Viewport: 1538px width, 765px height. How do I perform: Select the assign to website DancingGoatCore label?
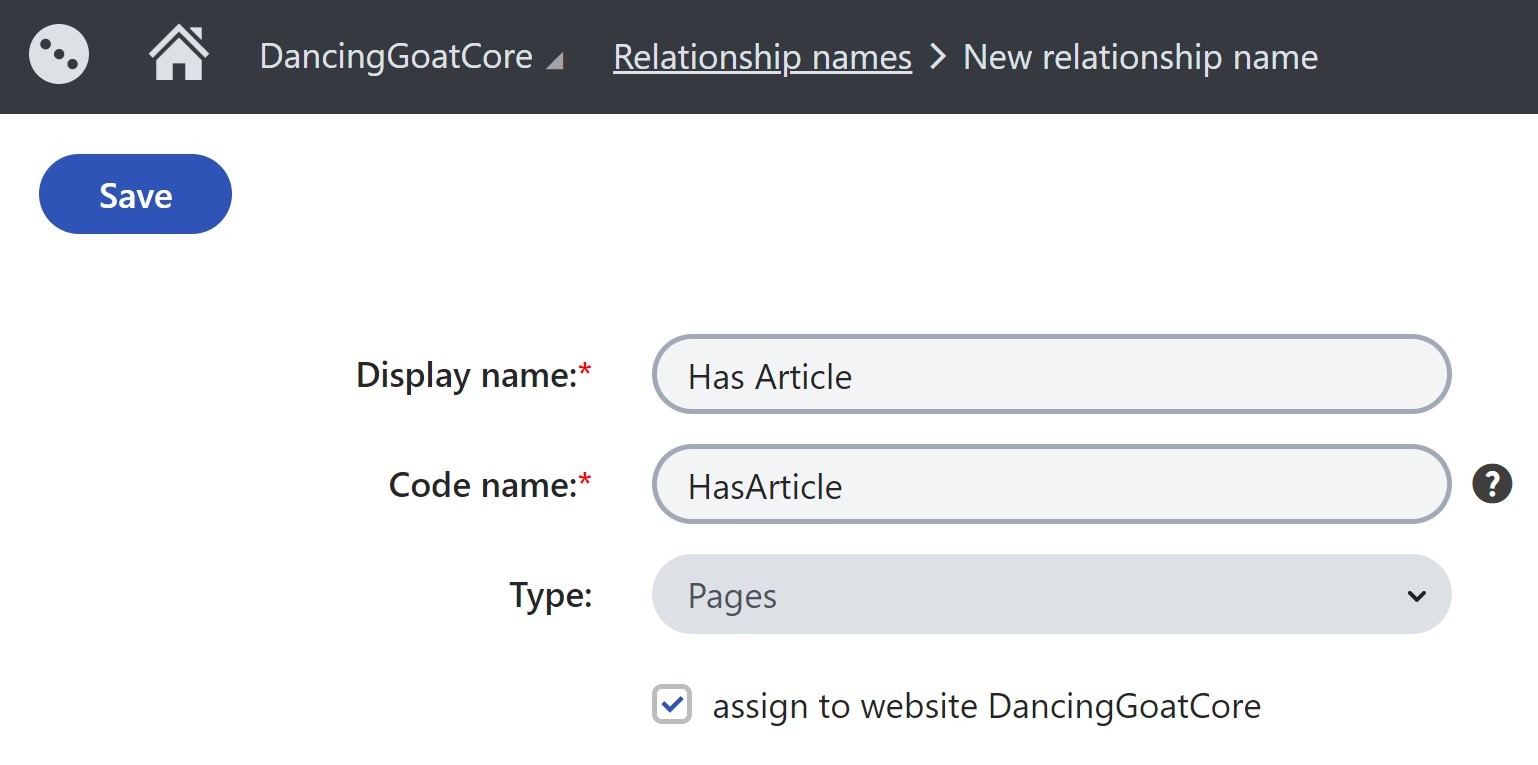click(986, 706)
